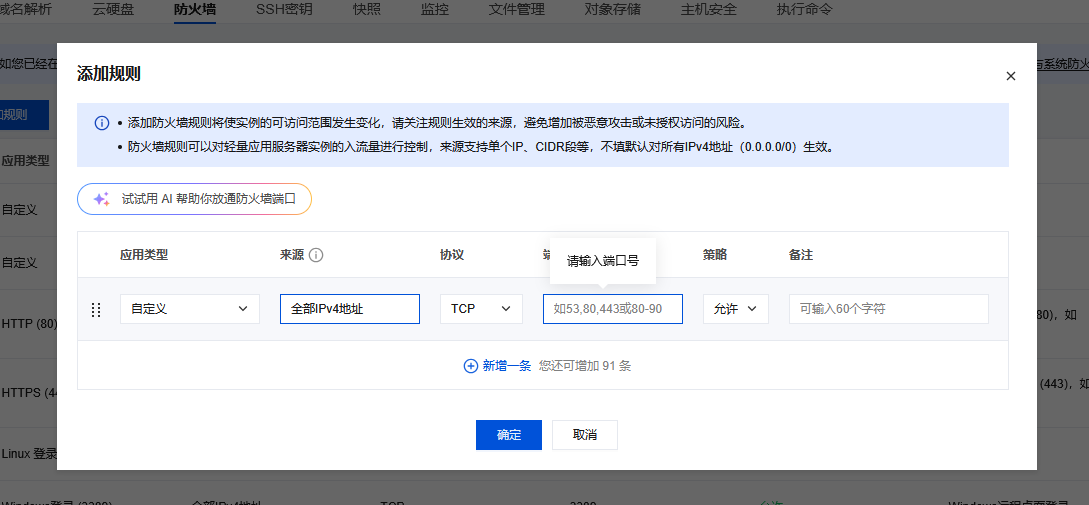Switch to the 快照 tab
This screenshot has width=1089, height=505.
[x=366, y=10]
